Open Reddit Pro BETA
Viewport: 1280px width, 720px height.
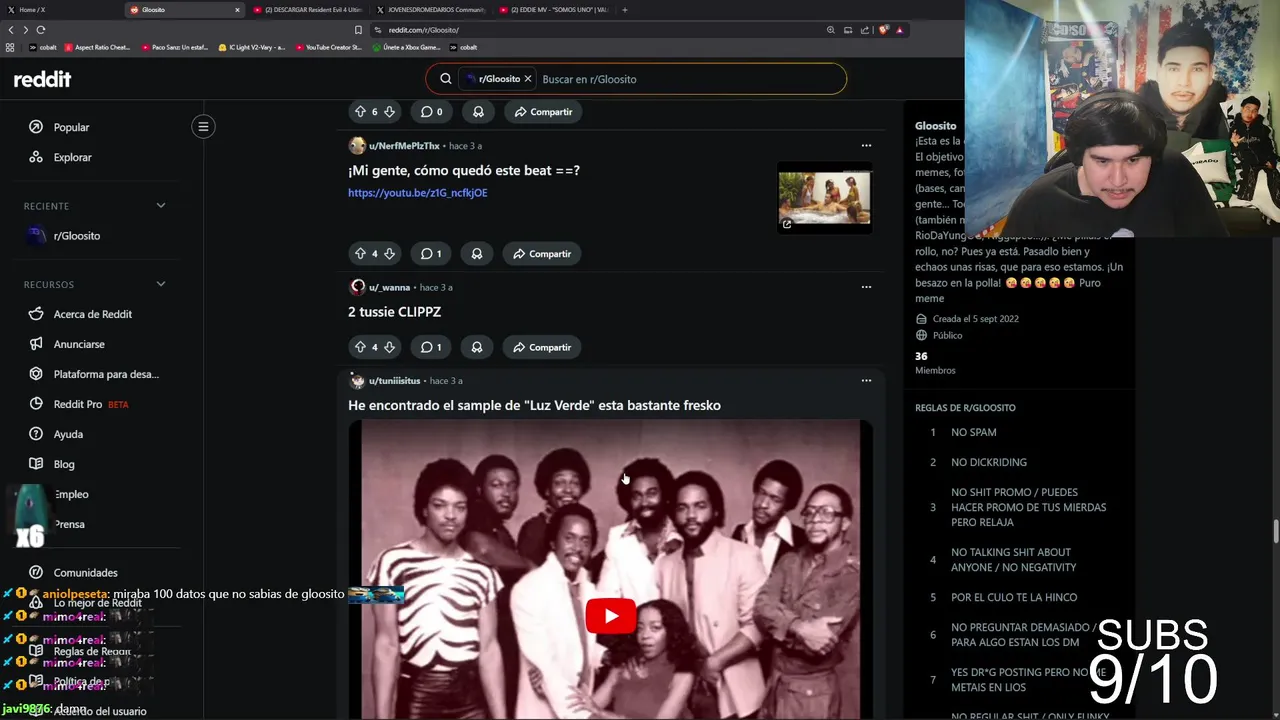pos(90,404)
